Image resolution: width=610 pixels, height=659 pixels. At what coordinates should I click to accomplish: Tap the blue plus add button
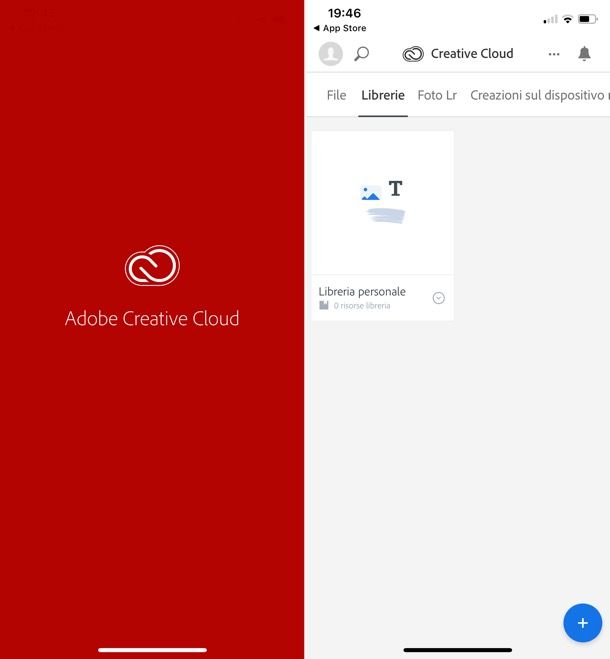pos(582,623)
